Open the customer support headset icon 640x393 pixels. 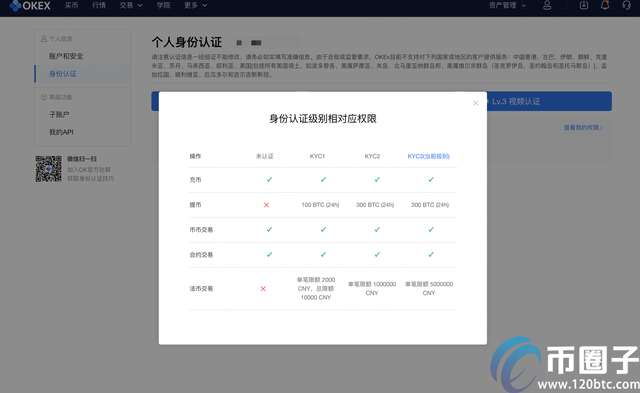click(626, 5)
